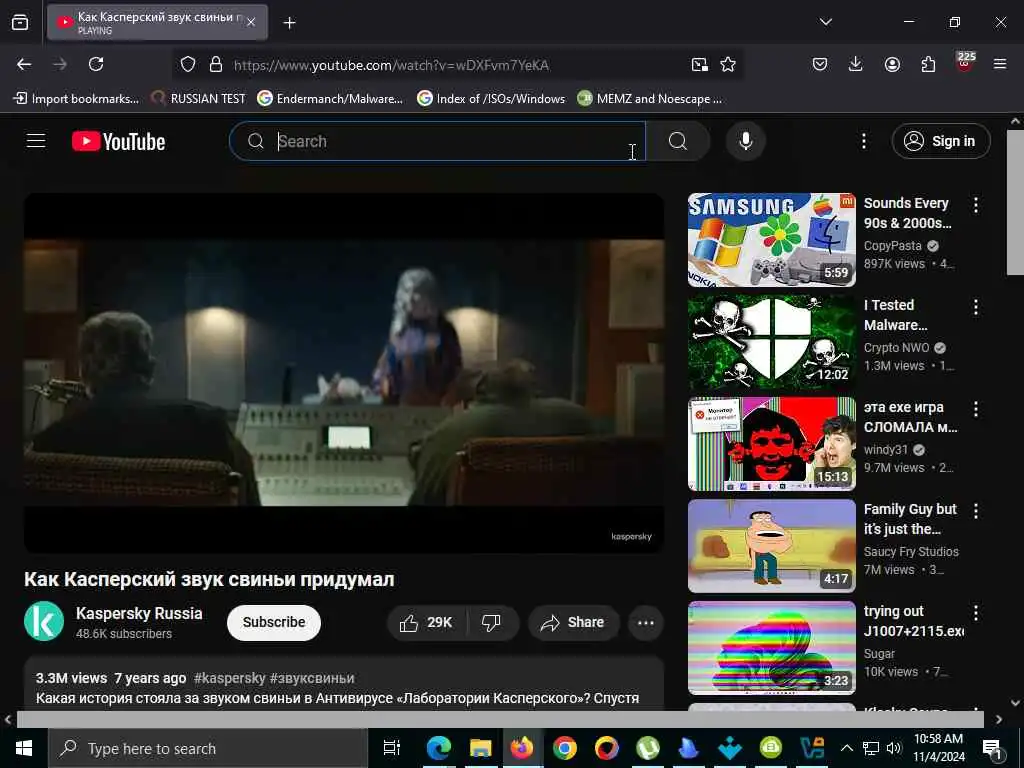Reload the current page
The height and width of the screenshot is (768, 1024).
point(96,64)
